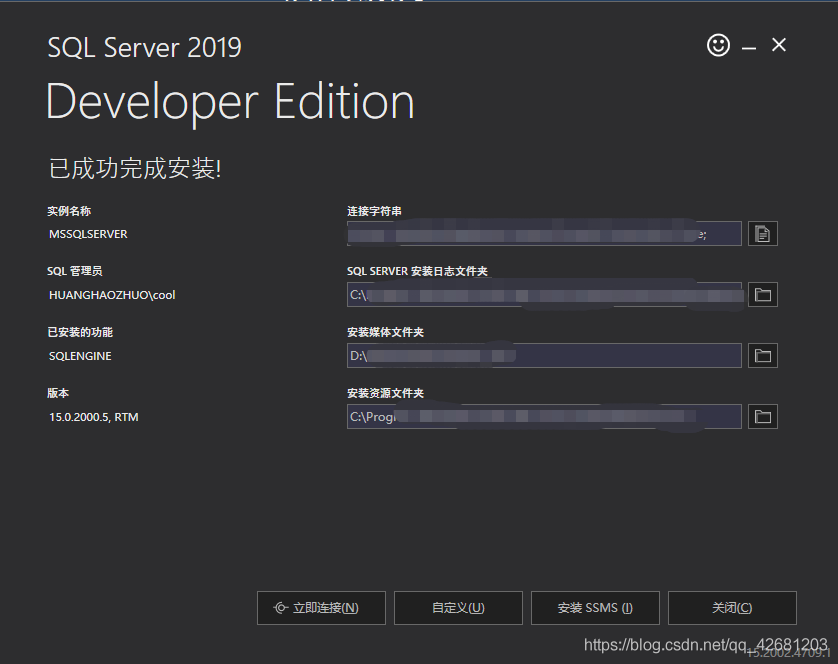This screenshot has width=838, height=664.
Task: Open the installation resources folder icon
Action: coord(763,416)
